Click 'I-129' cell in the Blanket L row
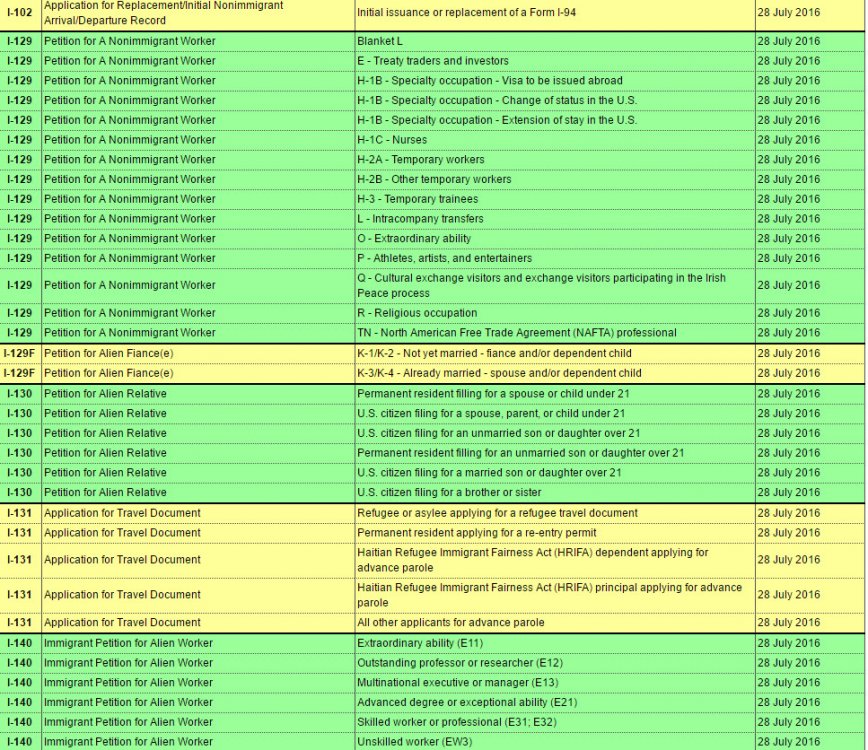The image size is (868, 750). pos(20,42)
